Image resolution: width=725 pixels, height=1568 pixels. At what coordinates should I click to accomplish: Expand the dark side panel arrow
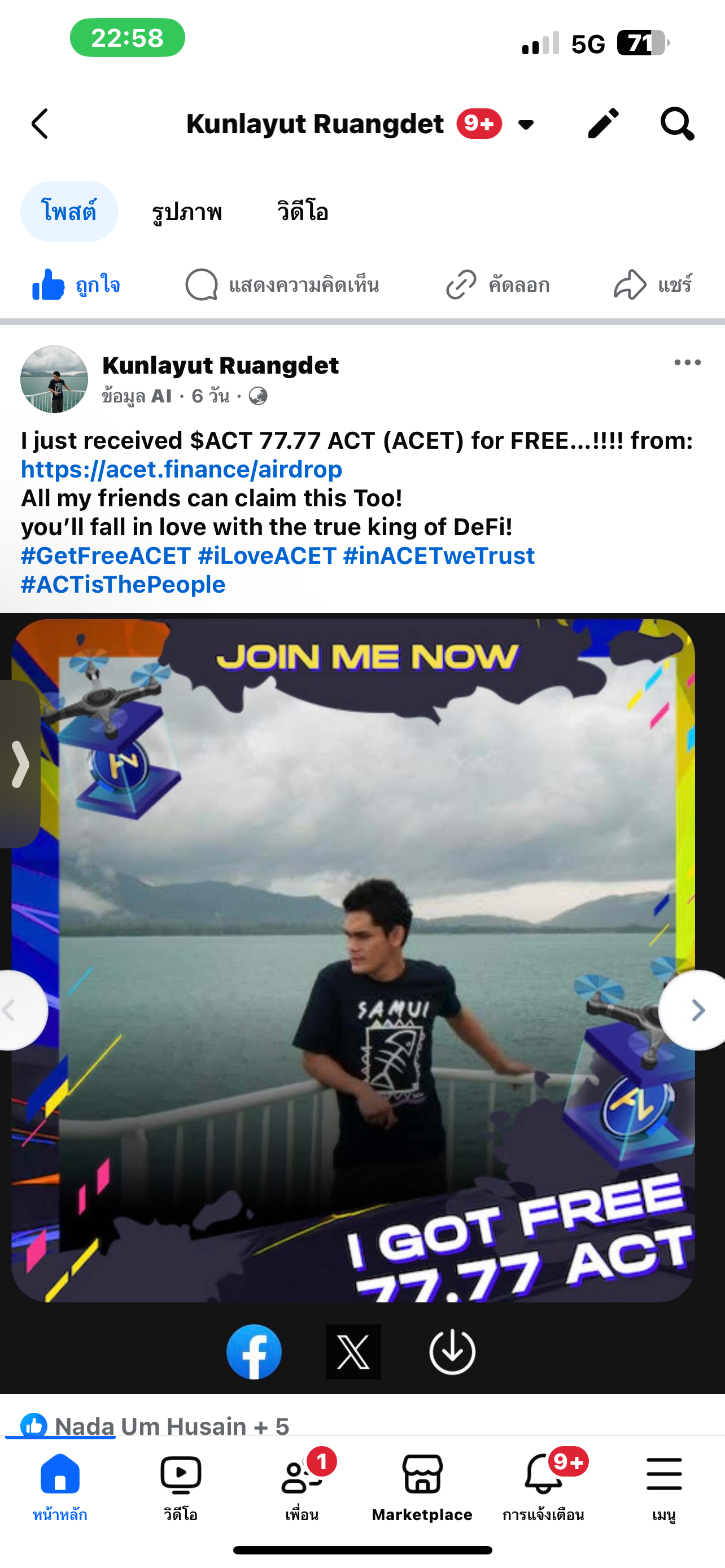(20, 764)
